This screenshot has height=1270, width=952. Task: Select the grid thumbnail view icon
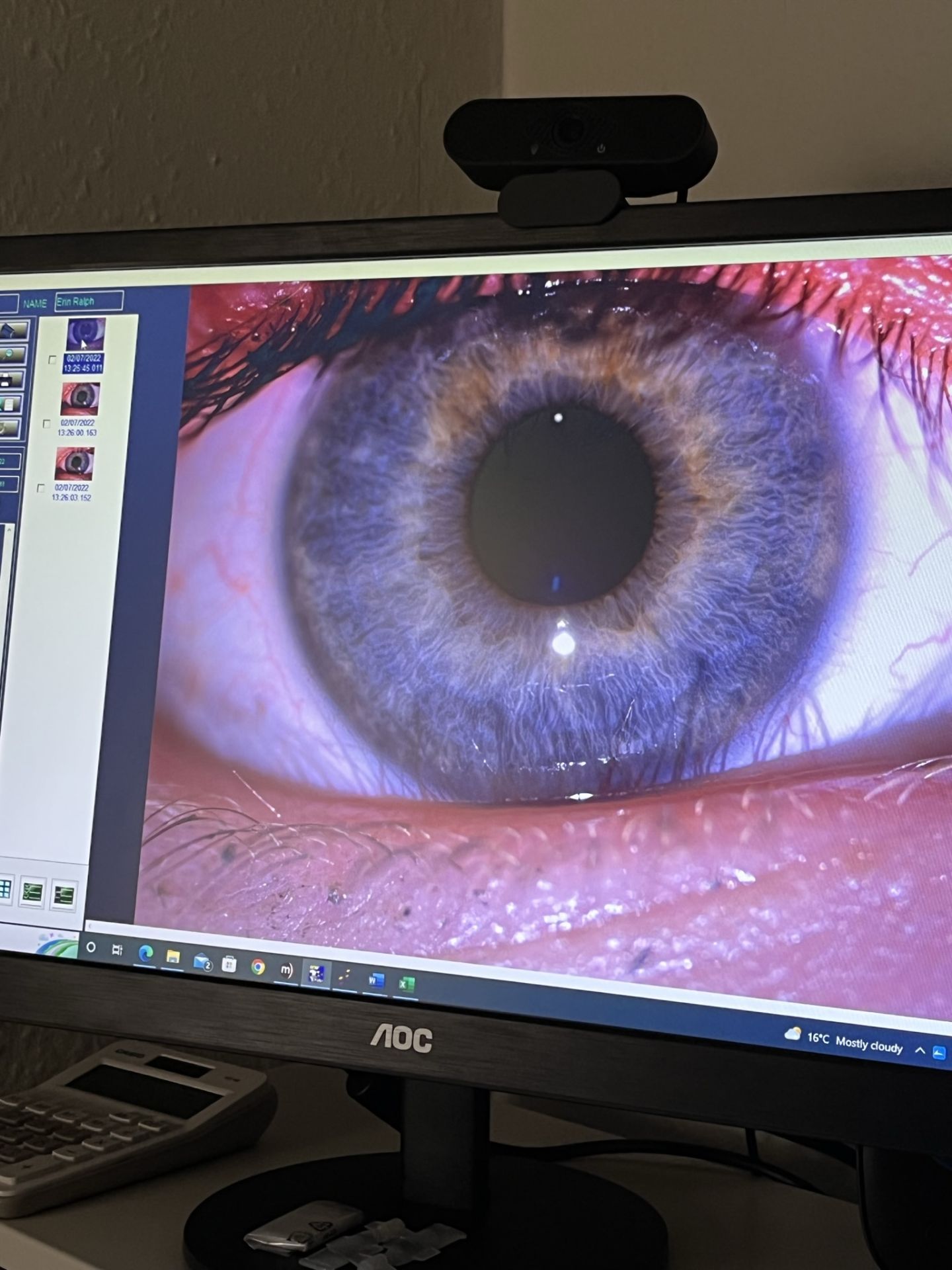5,890
